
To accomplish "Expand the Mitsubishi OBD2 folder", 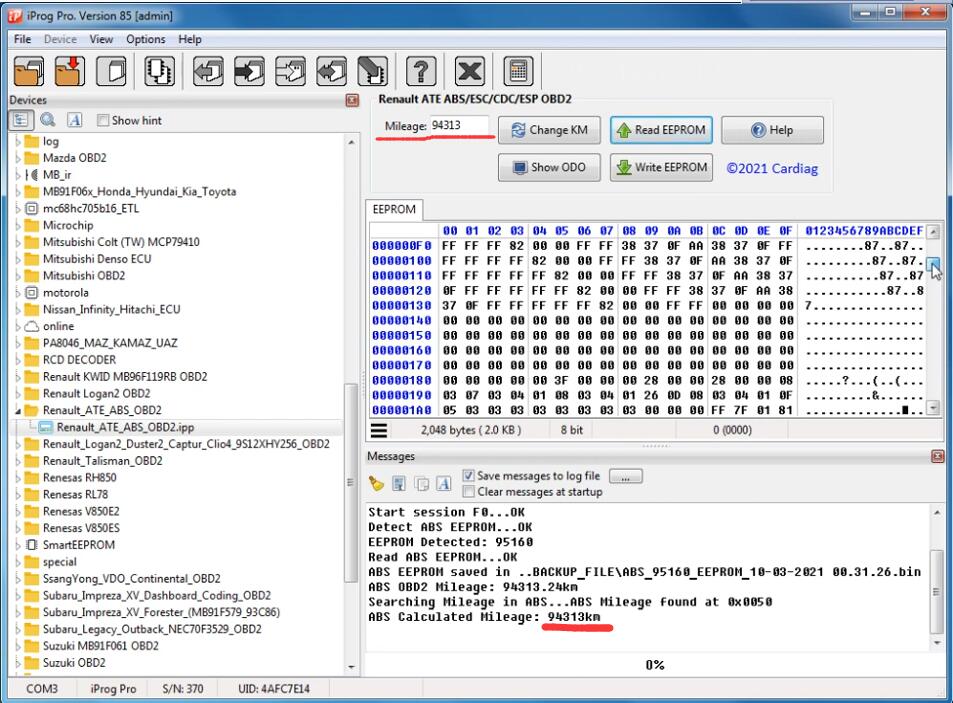I will [x=18, y=276].
